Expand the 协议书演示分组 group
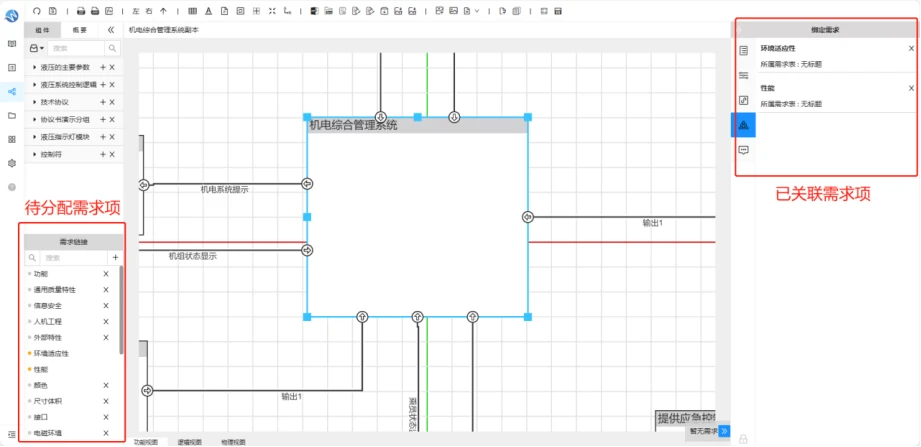Viewport: 921px width, 447px height. pos(35,119)
